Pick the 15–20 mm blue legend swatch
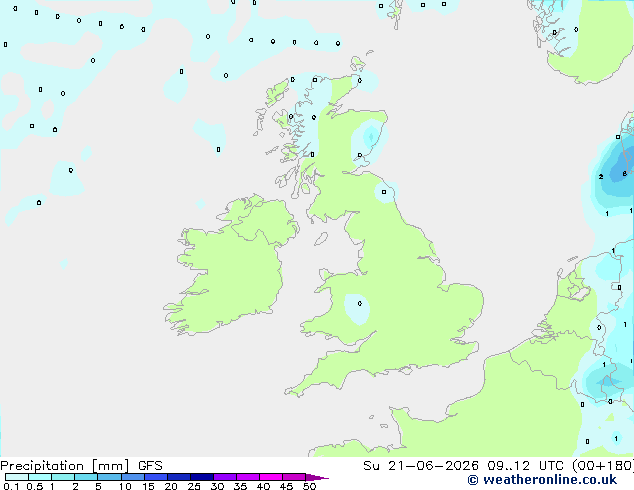 155,477
